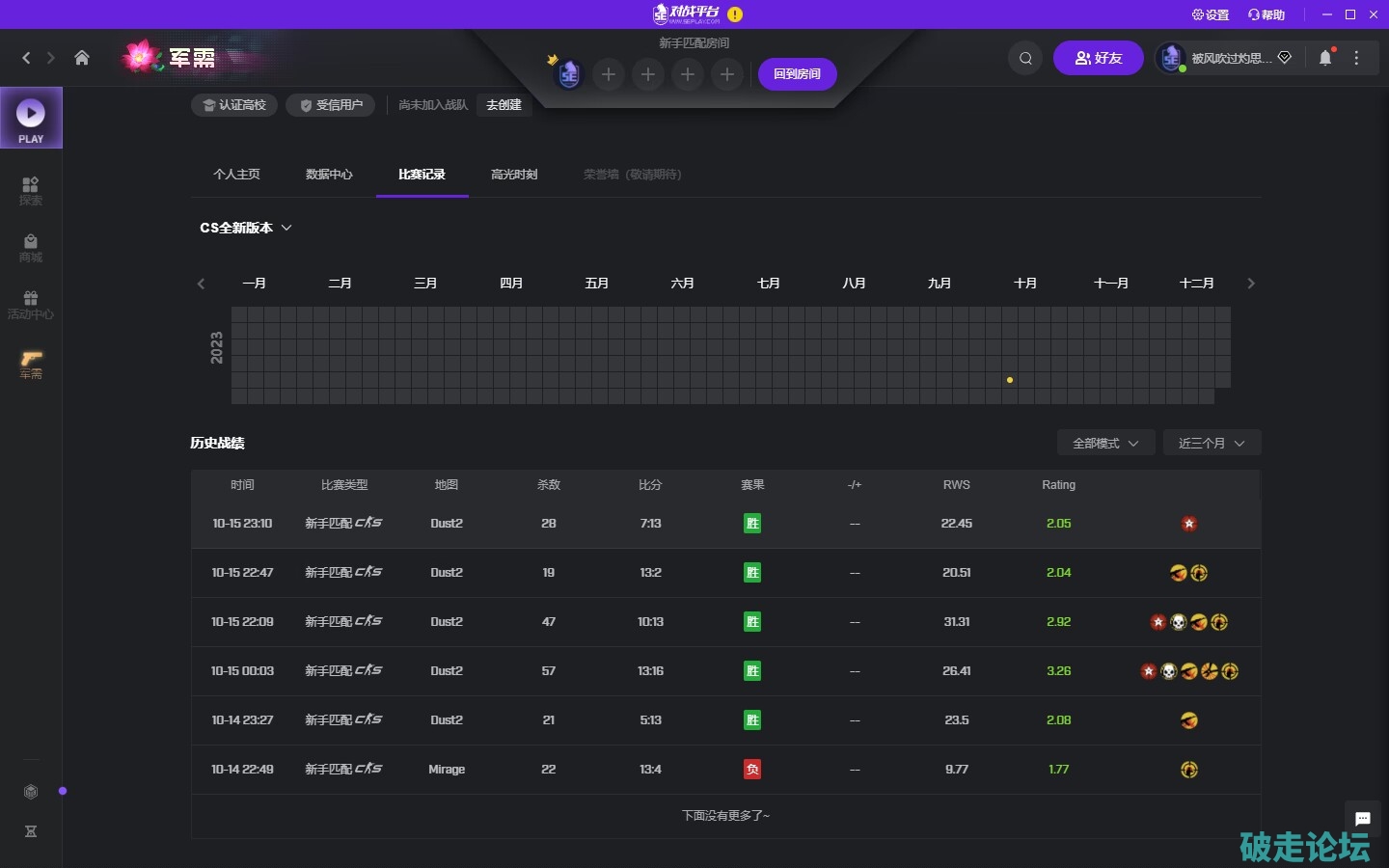Open the 探索 explore sidebar icon

click(31, 190)
